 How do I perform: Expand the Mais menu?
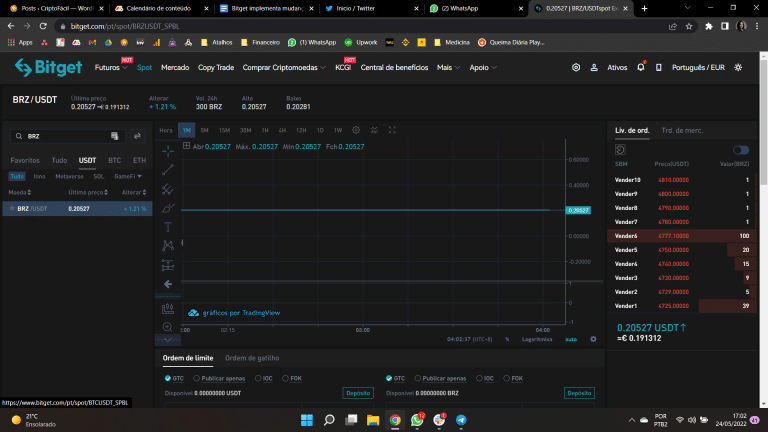[x=448, y=68]
